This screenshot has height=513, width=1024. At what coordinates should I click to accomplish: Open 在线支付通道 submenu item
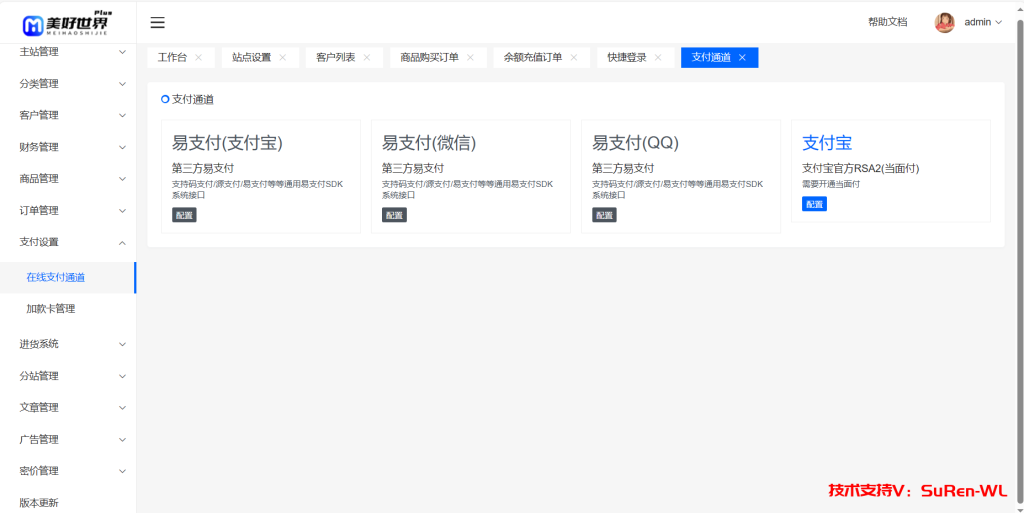point(68,277)
